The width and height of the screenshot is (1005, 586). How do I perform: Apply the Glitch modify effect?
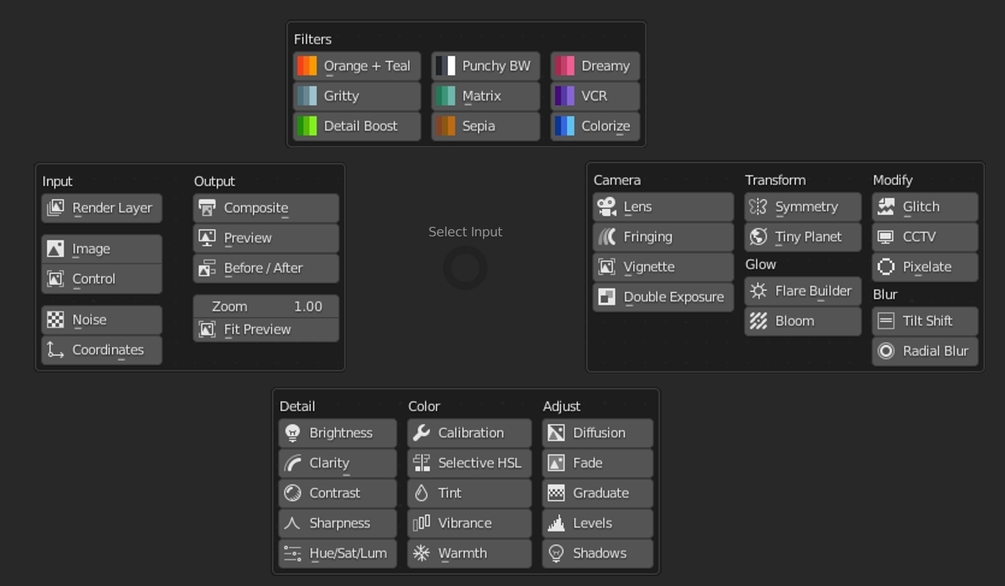click(x=925, y=206)
